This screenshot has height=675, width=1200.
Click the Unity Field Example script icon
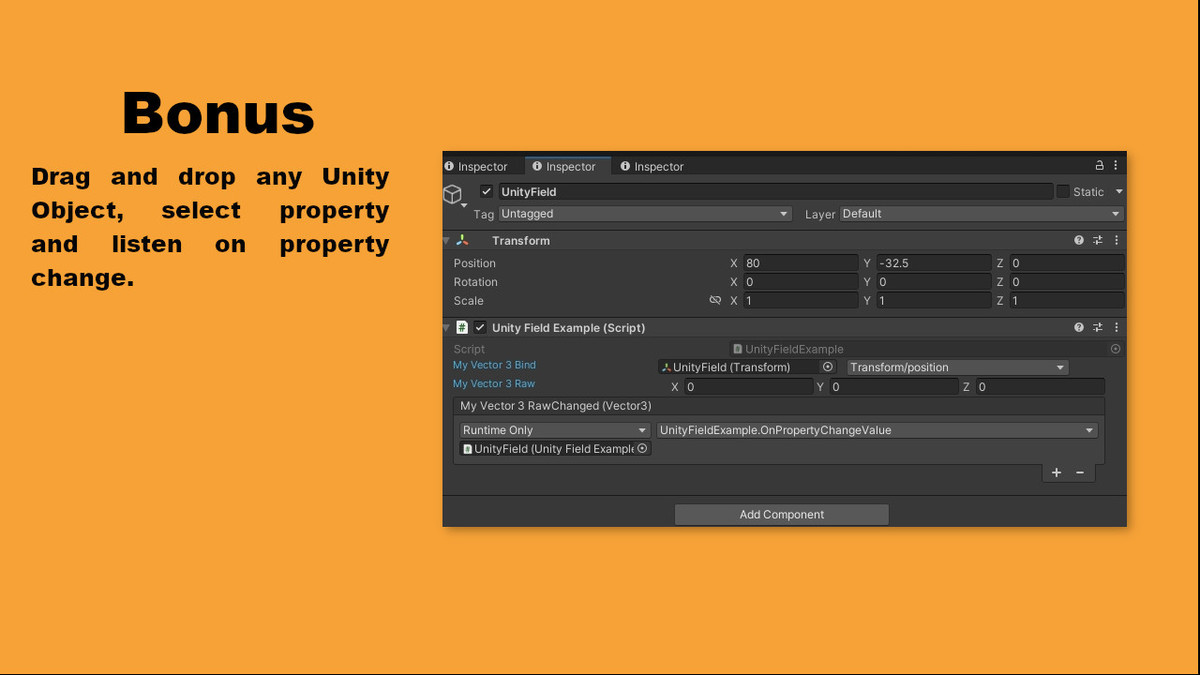click(x=462, y=327)
